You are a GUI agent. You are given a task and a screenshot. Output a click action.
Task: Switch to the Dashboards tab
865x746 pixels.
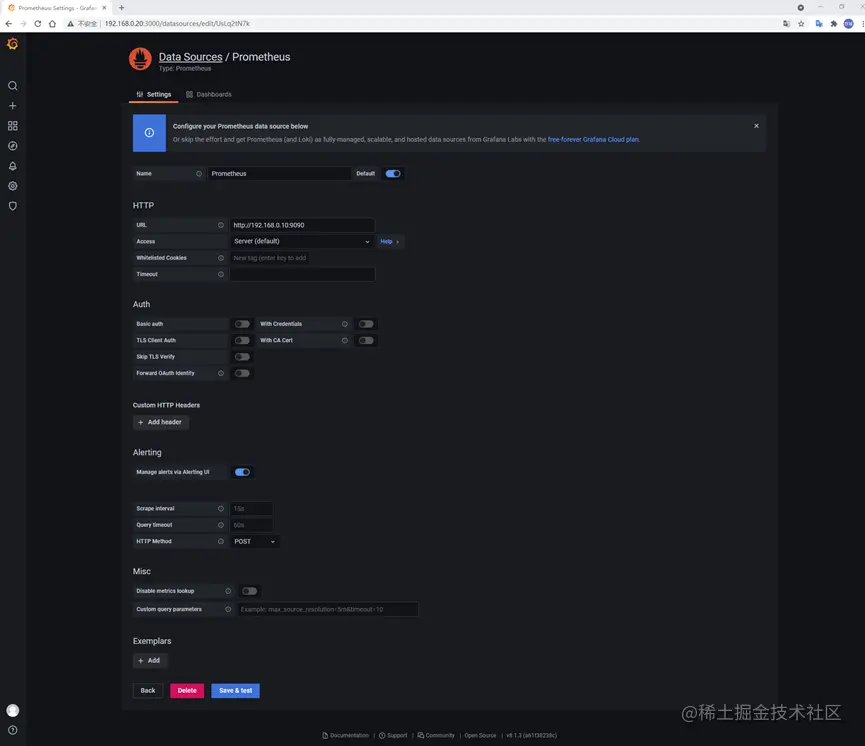tap(209, 94)
